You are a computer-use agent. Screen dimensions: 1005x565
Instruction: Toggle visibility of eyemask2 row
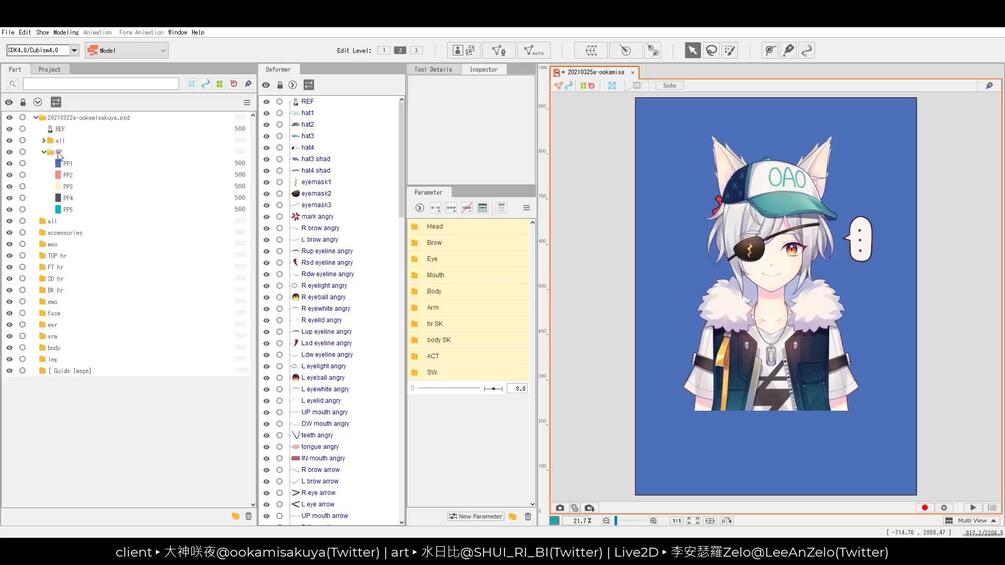pos(267,193)
